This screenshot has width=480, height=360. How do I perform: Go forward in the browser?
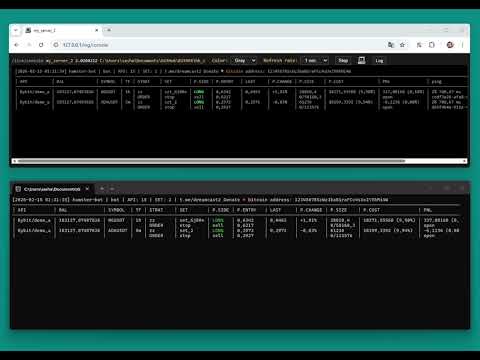[29, 45]
